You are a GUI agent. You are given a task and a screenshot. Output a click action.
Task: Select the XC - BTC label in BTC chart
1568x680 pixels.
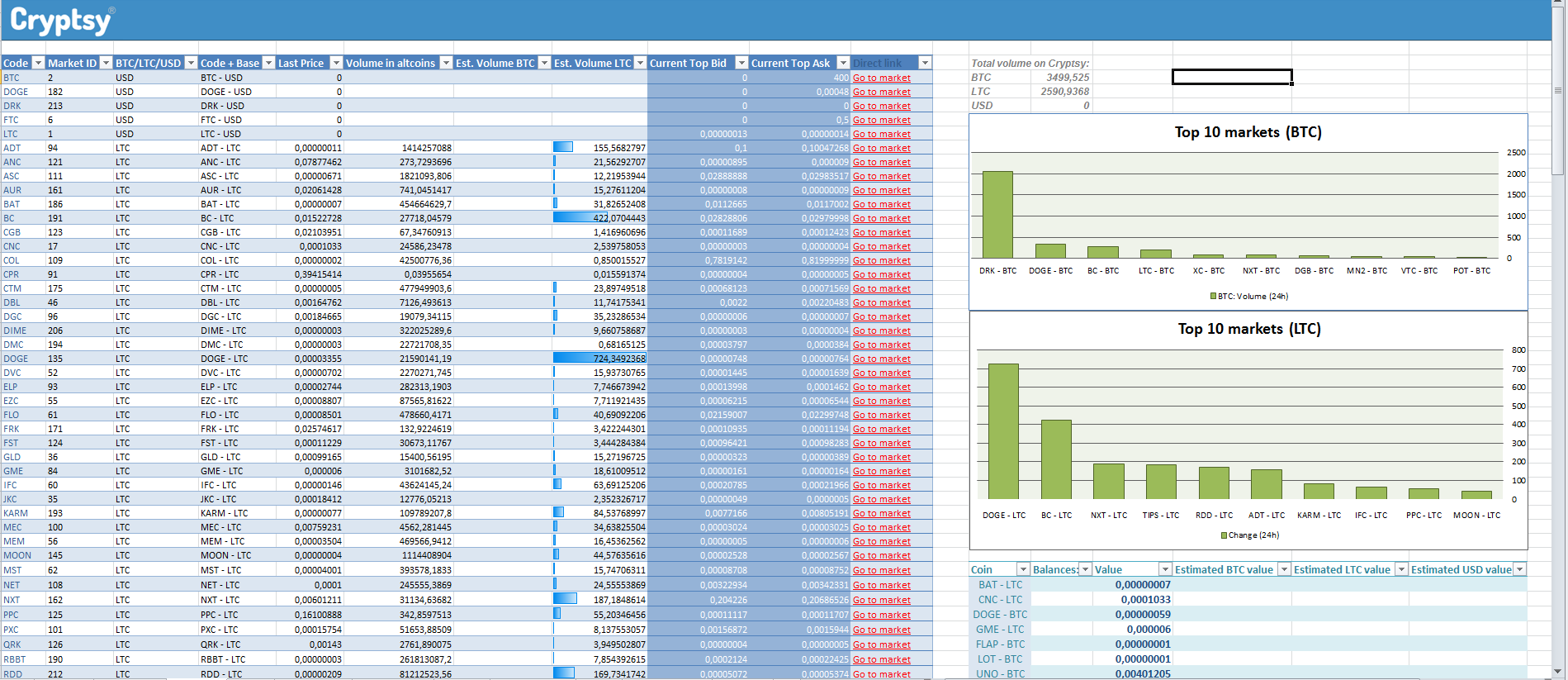[x=1209, y=271]
